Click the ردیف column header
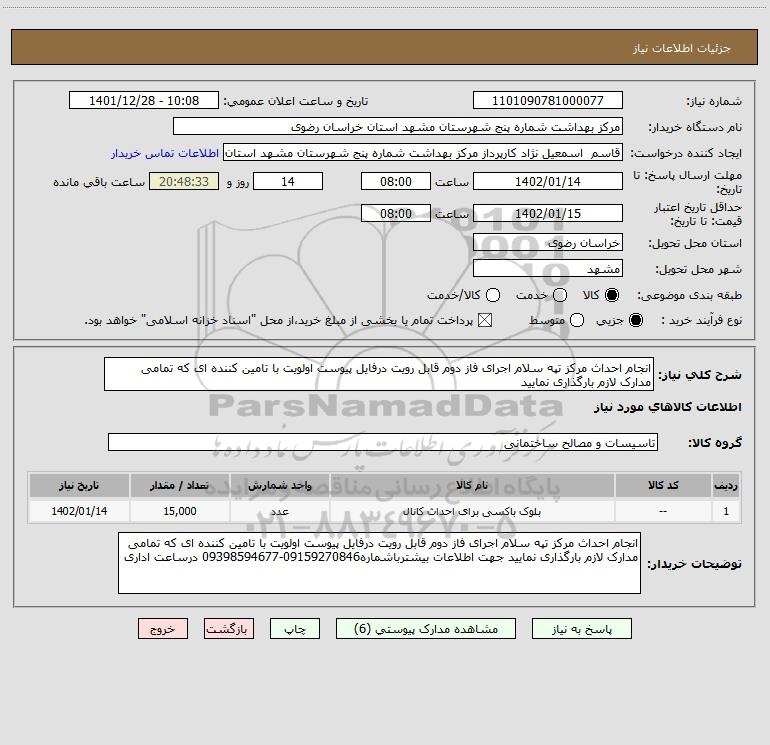This screenshot has height=745, width=770. 726,485
